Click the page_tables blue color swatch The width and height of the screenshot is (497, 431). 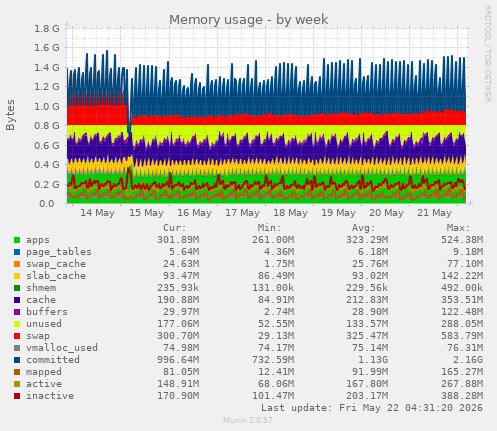[x=17, y=252]
